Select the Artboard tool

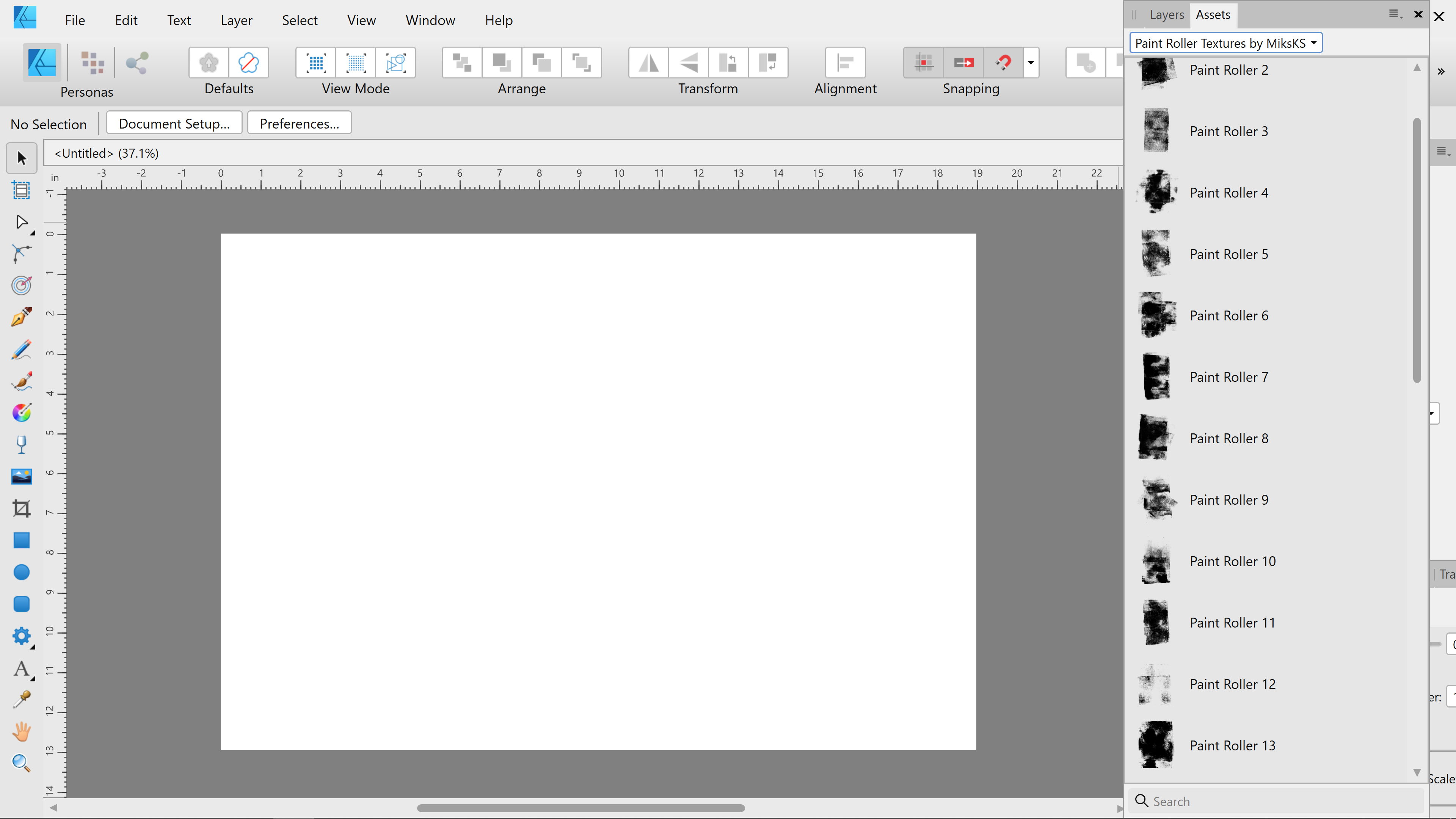coord(22,190)
